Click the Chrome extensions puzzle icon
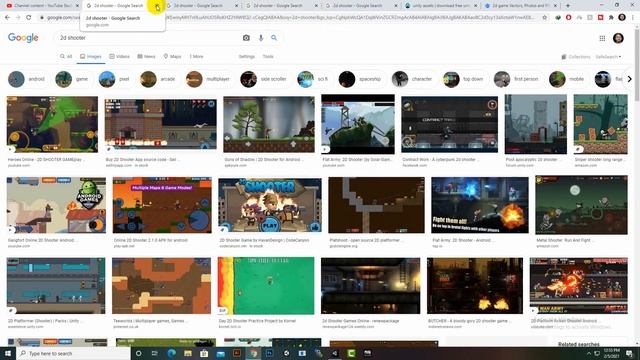The image size is (640, 360). pyautogui.click(x=611, y=18)
